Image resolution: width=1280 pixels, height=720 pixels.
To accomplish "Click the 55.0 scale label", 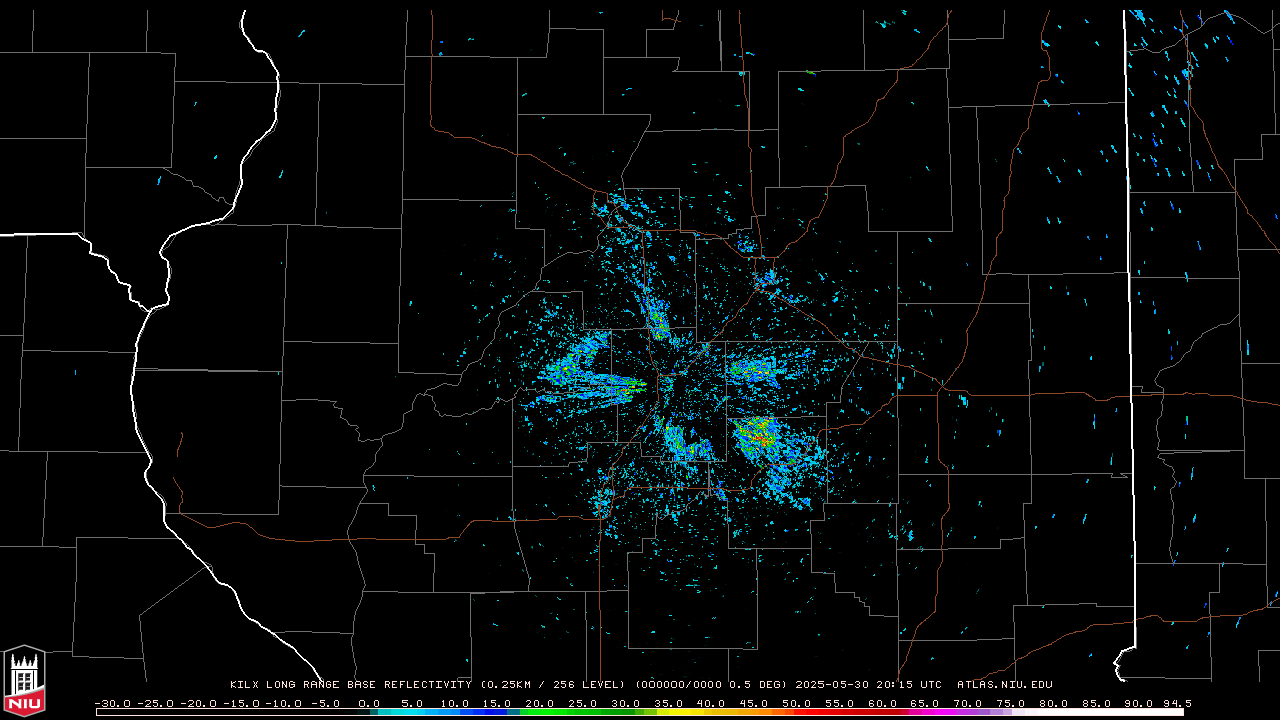I will point(840,704).
